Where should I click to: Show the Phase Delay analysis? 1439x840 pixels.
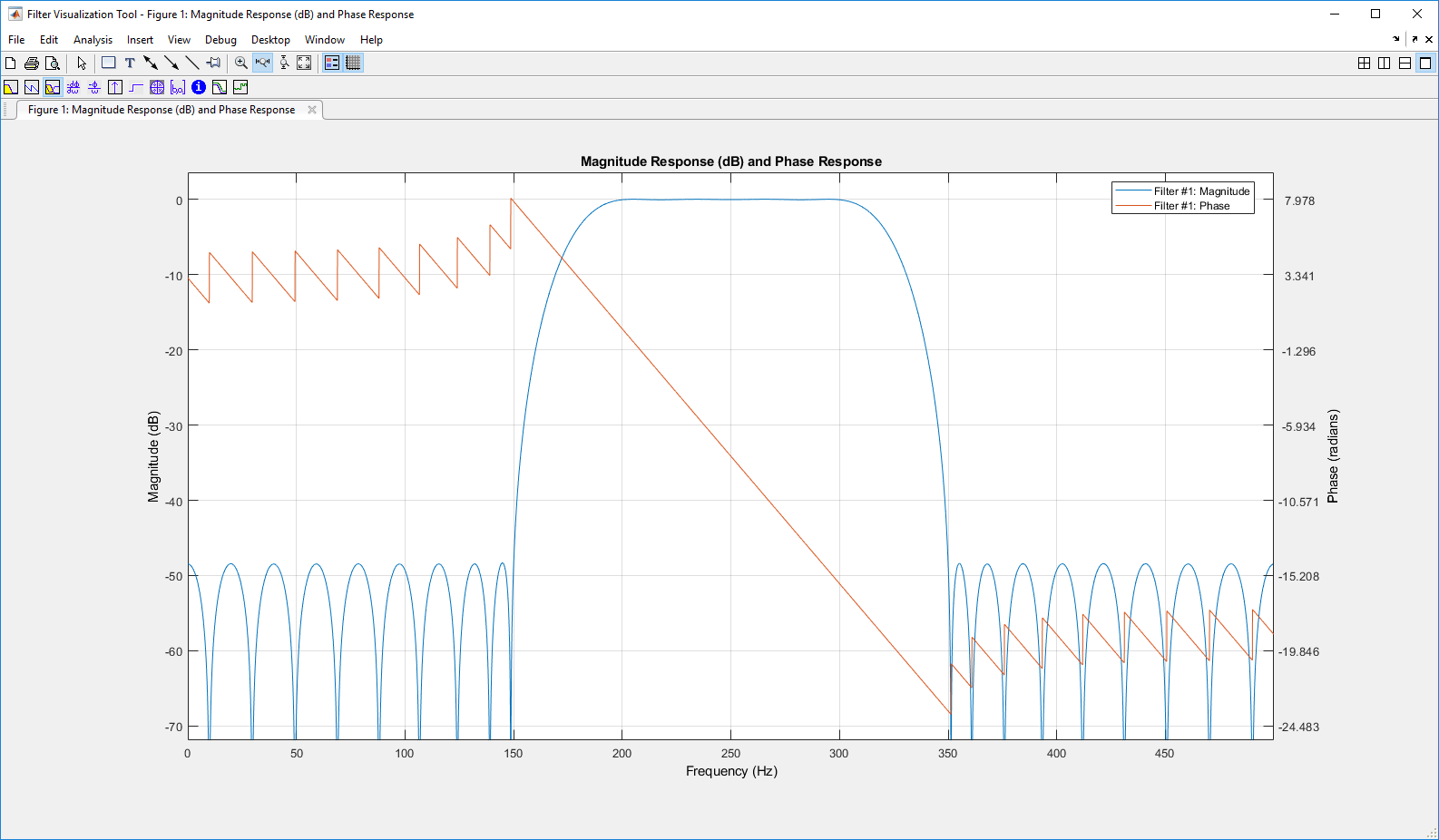tap(94, 87)
